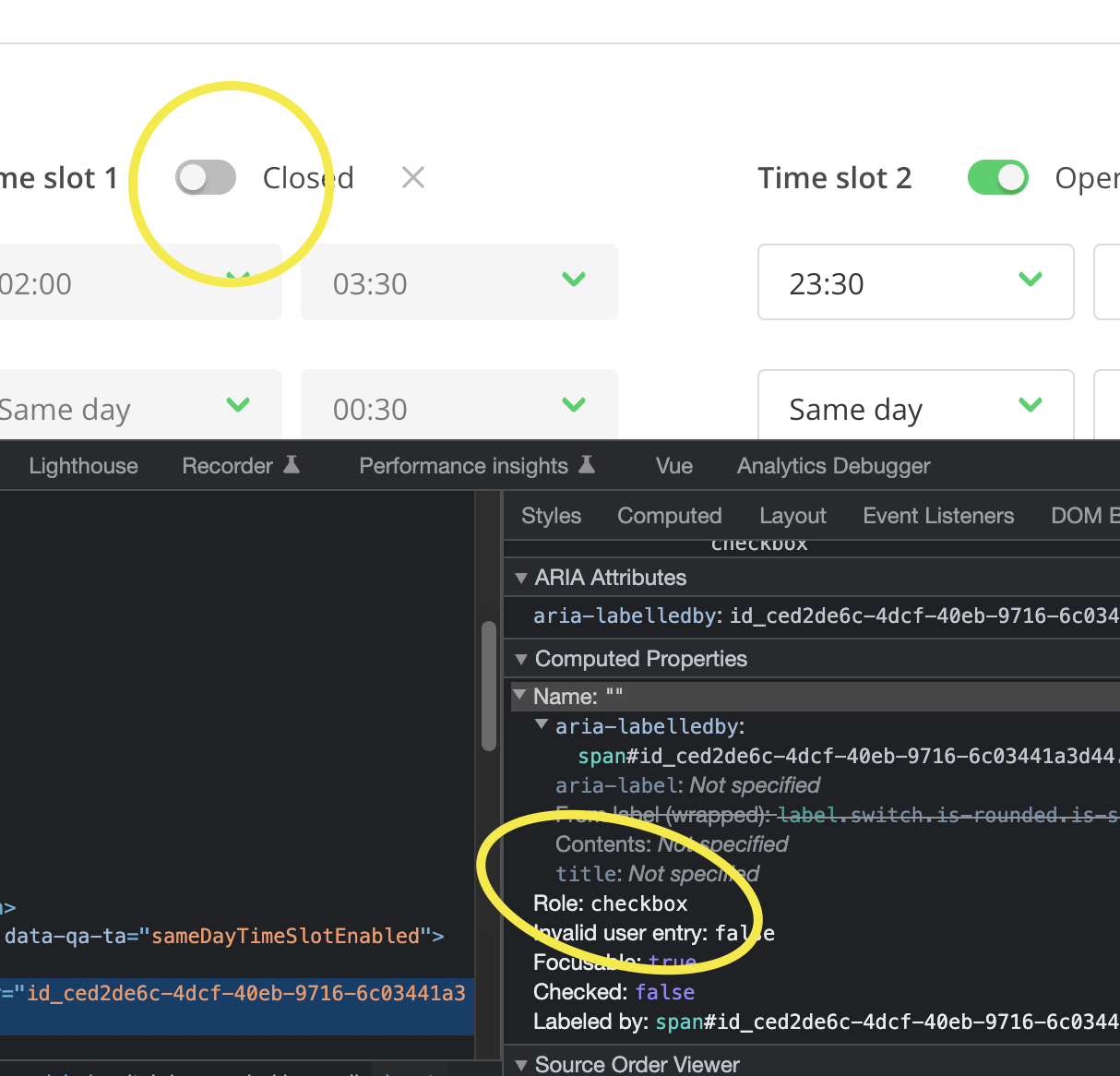
Task: Toggle the Time slot 1 Closed switch
Action: [x=205, y=177]
